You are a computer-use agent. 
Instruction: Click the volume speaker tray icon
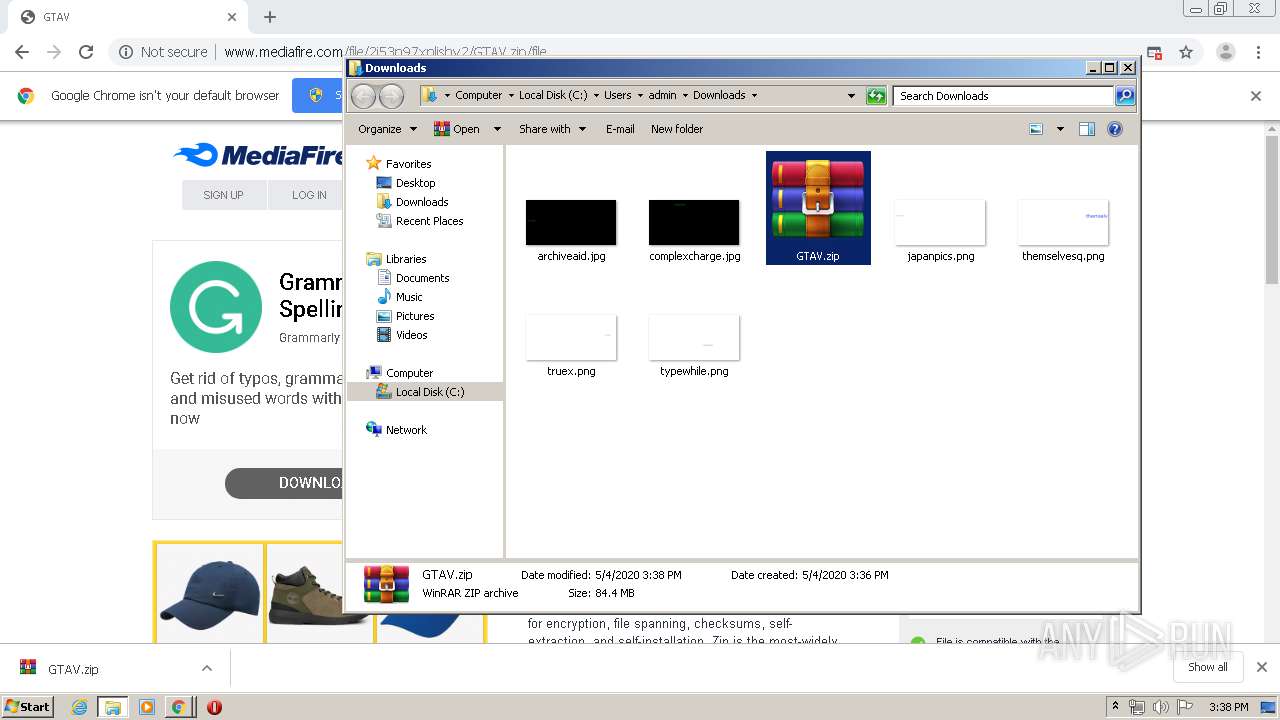1160,707
